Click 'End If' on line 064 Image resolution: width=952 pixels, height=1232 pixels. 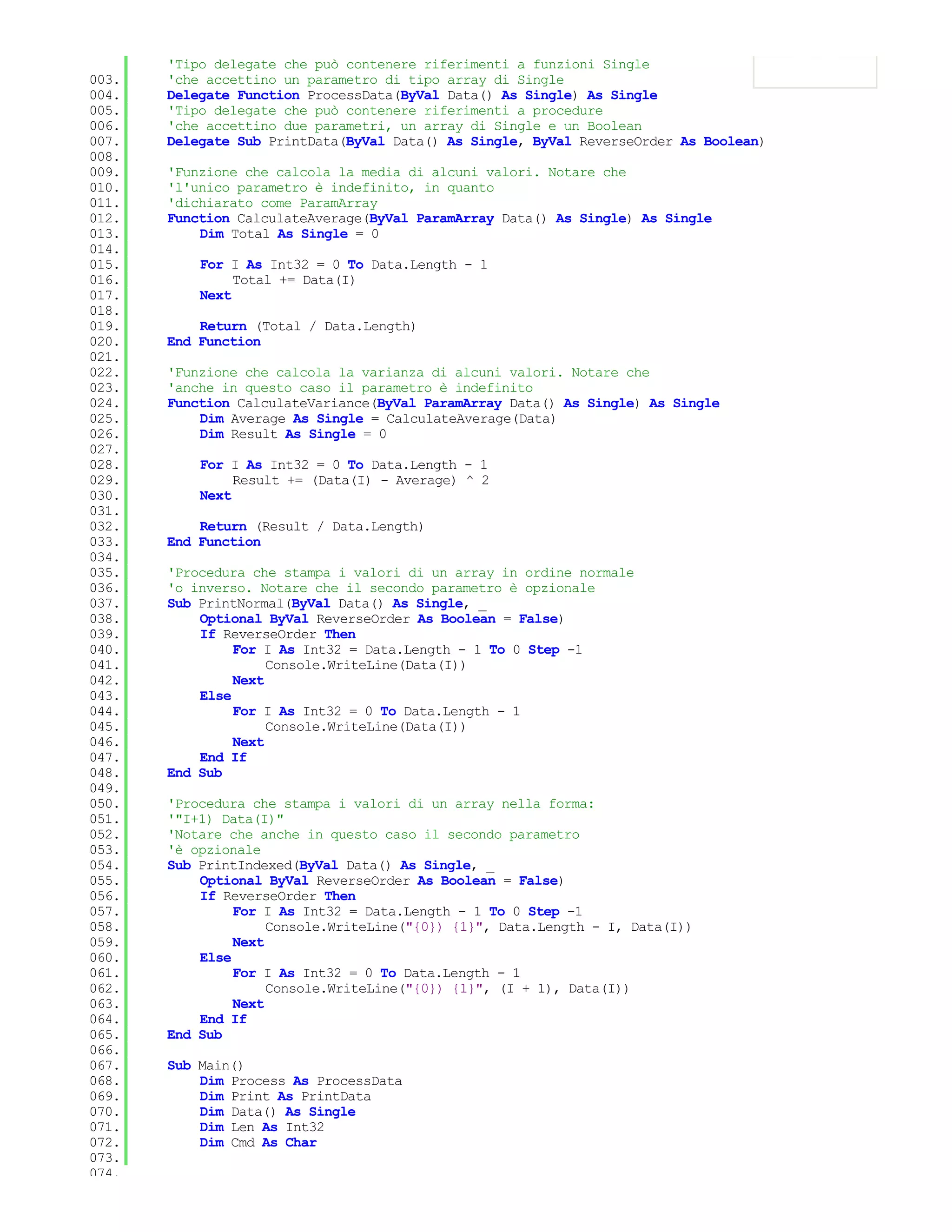coord(223,1020)
